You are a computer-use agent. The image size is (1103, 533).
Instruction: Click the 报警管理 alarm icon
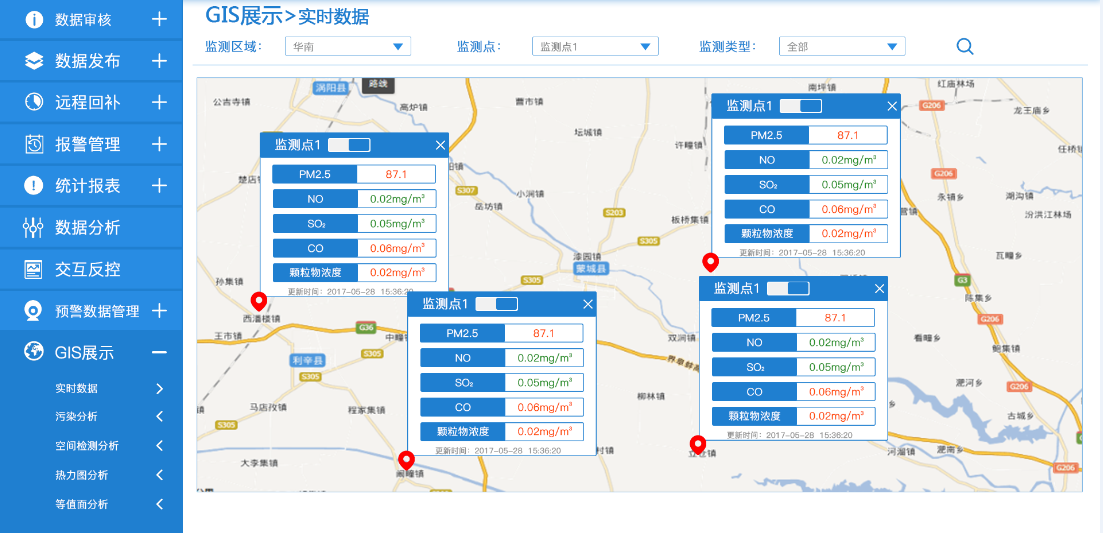tap(34, 144)
